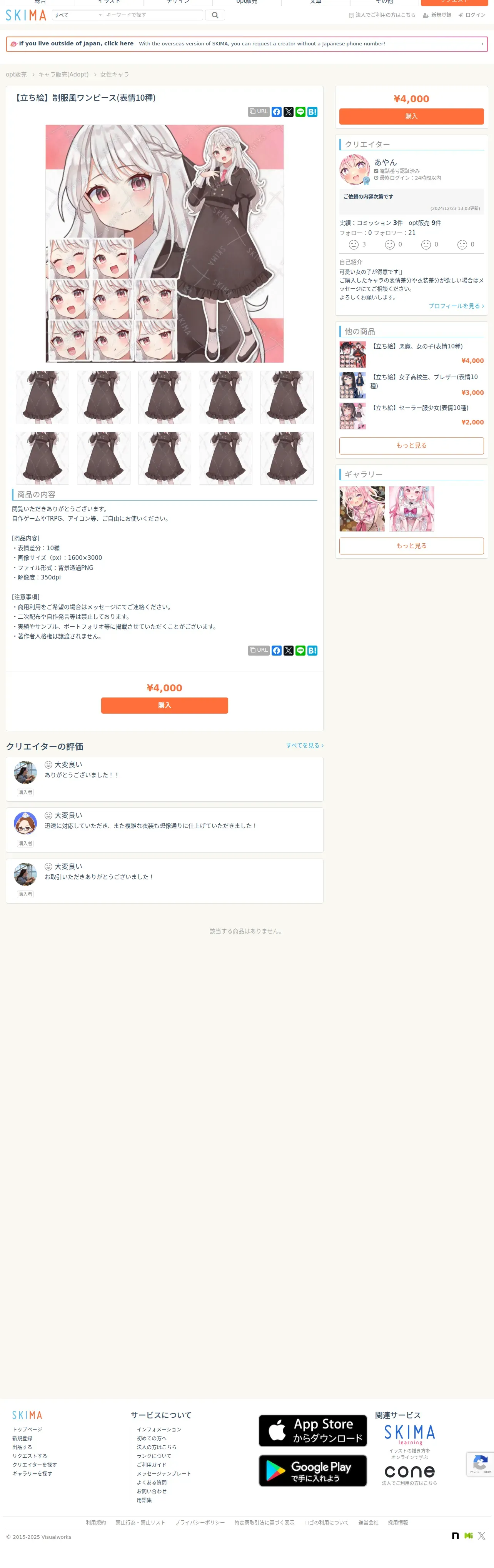The image size is (494, 1568).
Task: Share on LINE using the lower icon
Action: pos(300,651)
